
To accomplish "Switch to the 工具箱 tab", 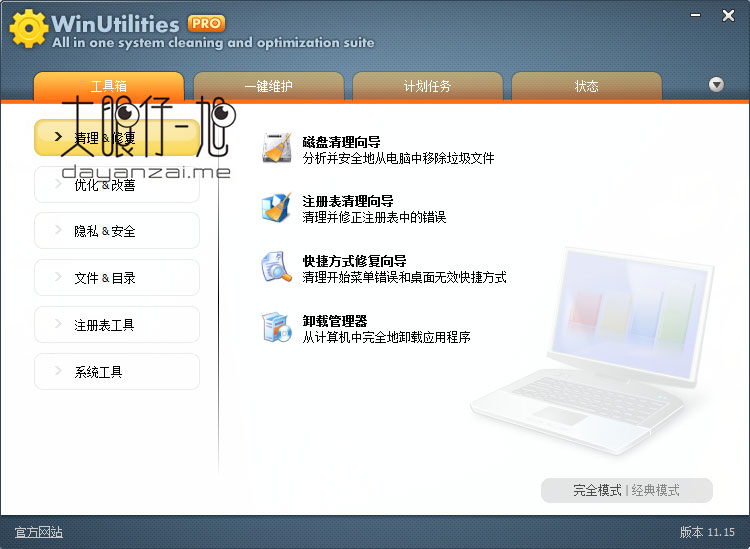I will 109,86.
